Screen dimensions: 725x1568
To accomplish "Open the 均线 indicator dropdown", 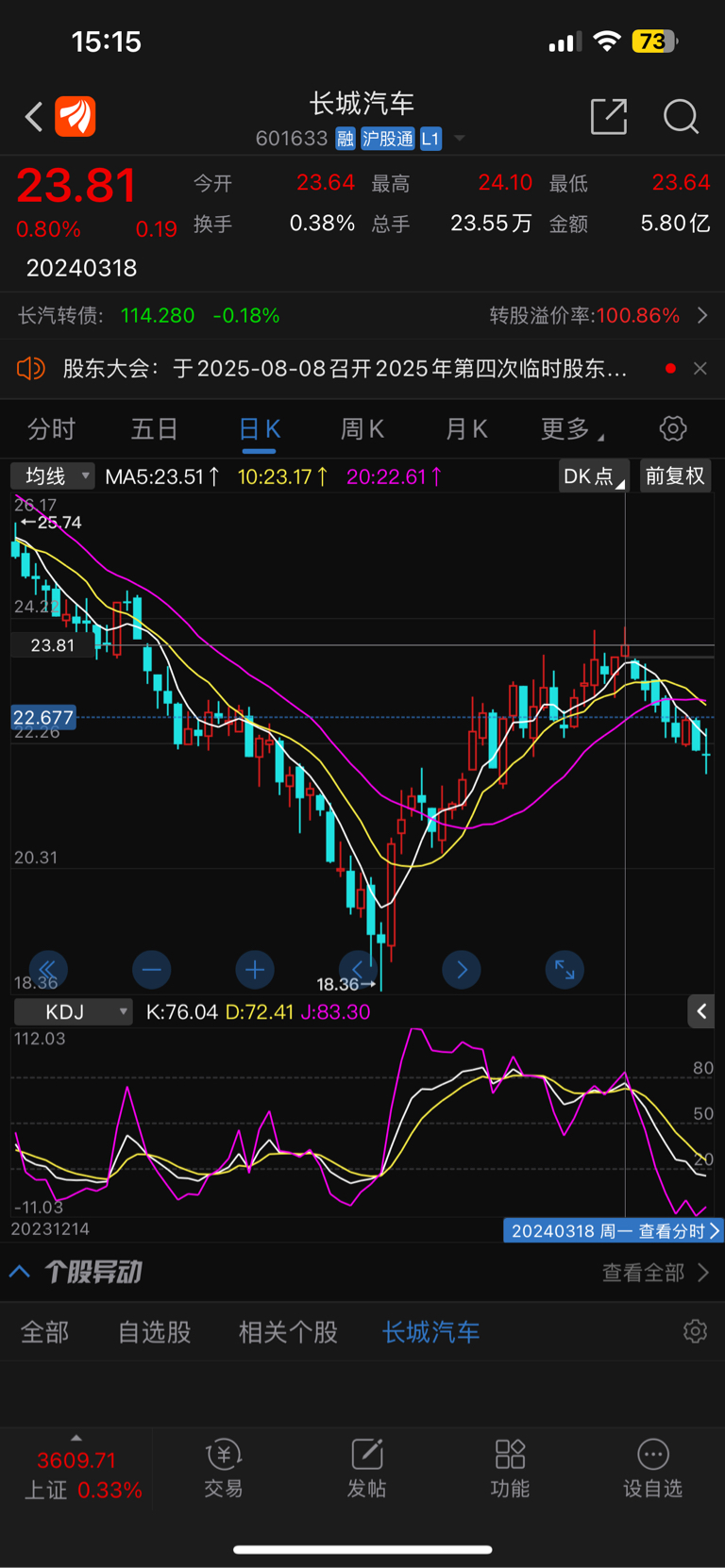I will [53, 476].
